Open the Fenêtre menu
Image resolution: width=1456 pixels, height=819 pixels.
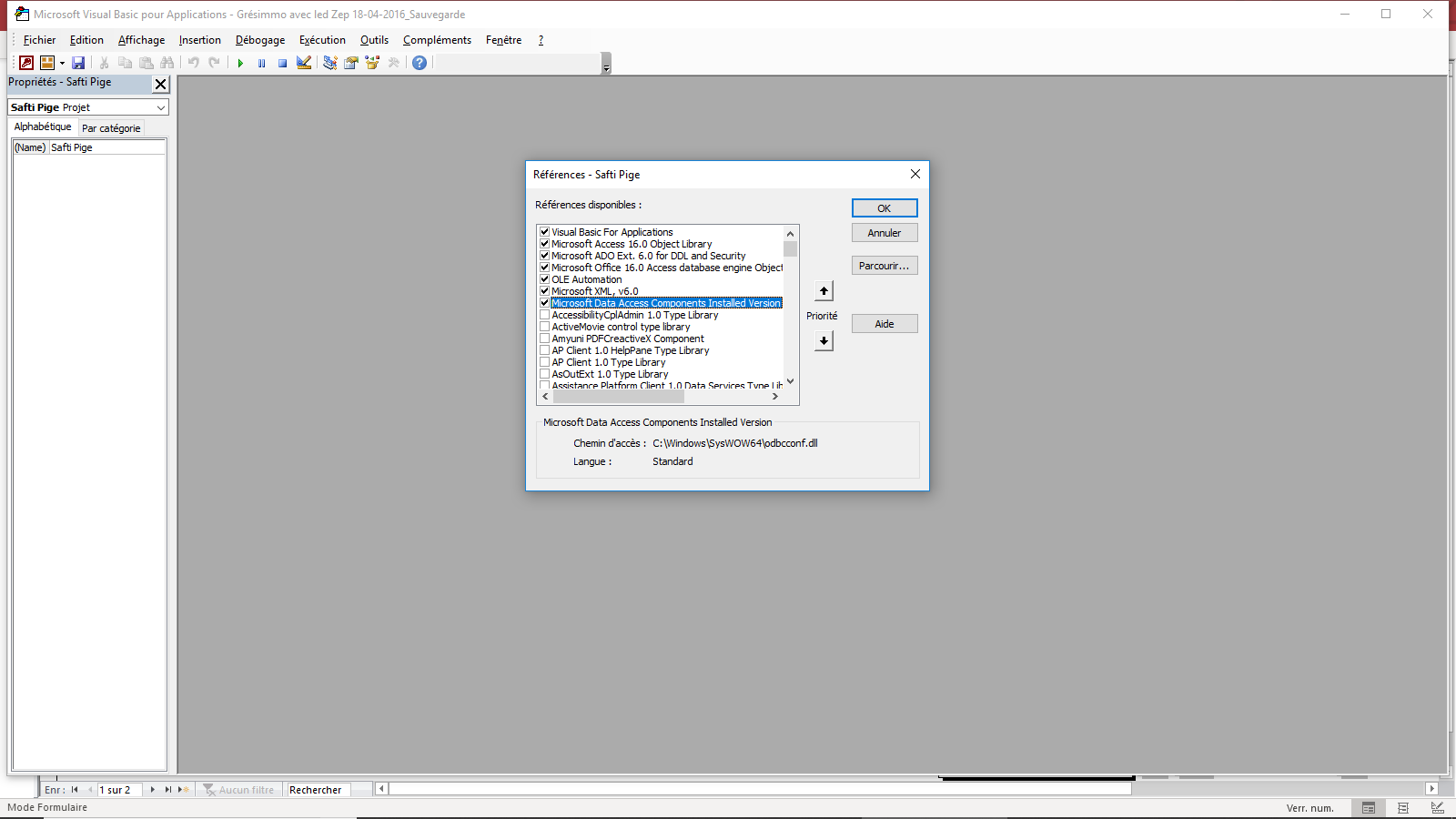pos(503,40)
